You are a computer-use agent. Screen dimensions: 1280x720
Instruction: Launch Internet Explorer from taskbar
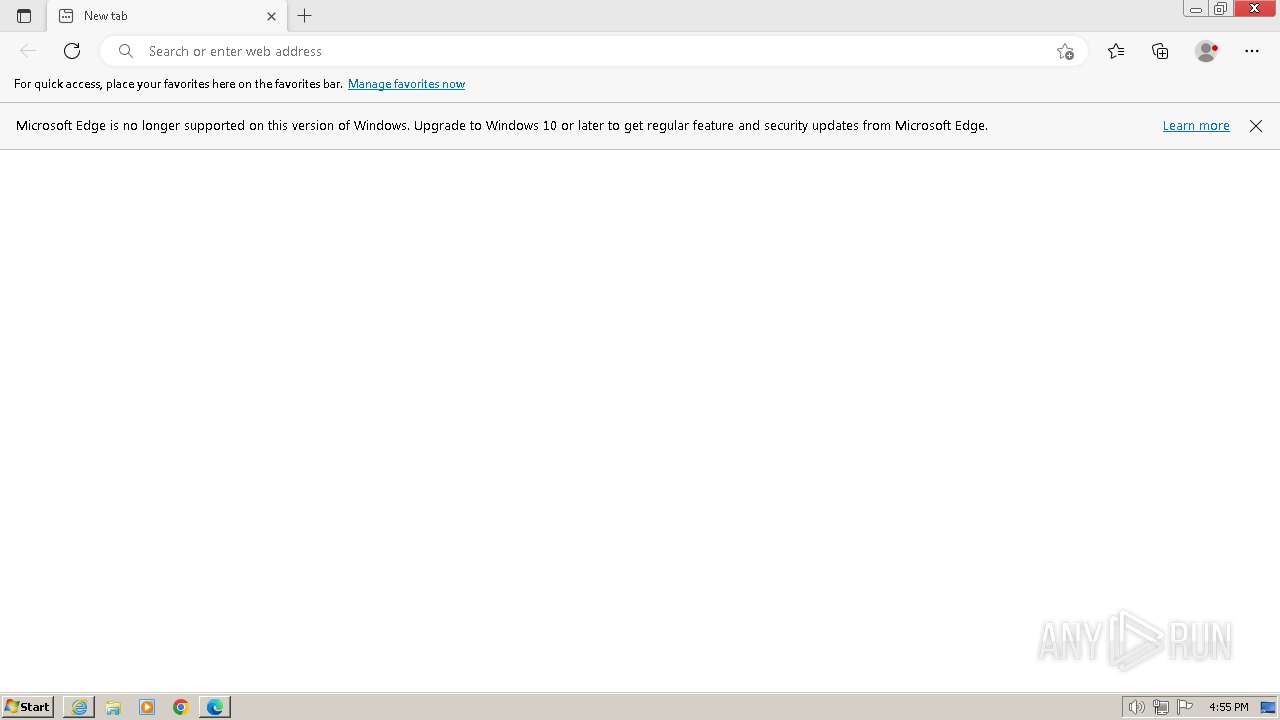click(x=80, y=707)
